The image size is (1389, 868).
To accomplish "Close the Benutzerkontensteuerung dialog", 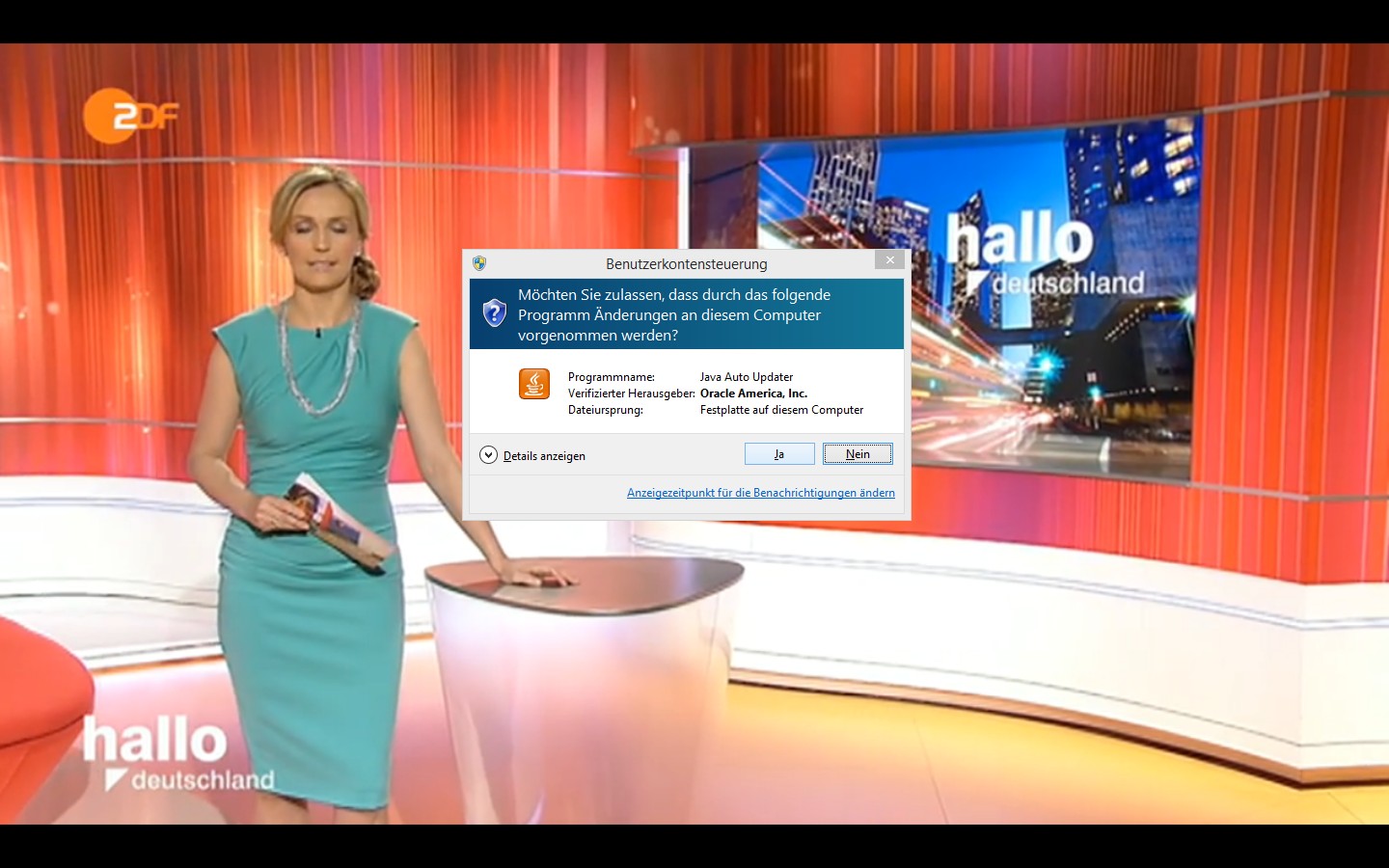I will tap(890, 259).
